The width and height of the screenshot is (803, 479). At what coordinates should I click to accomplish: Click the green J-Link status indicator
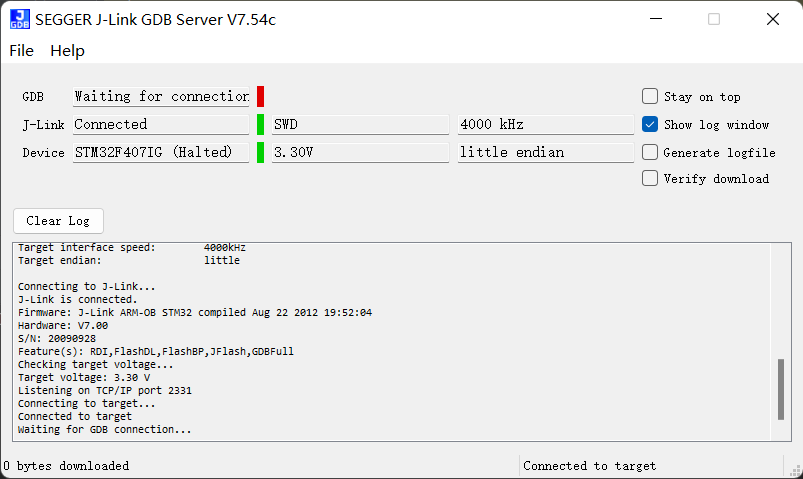(x=260, y=125)
